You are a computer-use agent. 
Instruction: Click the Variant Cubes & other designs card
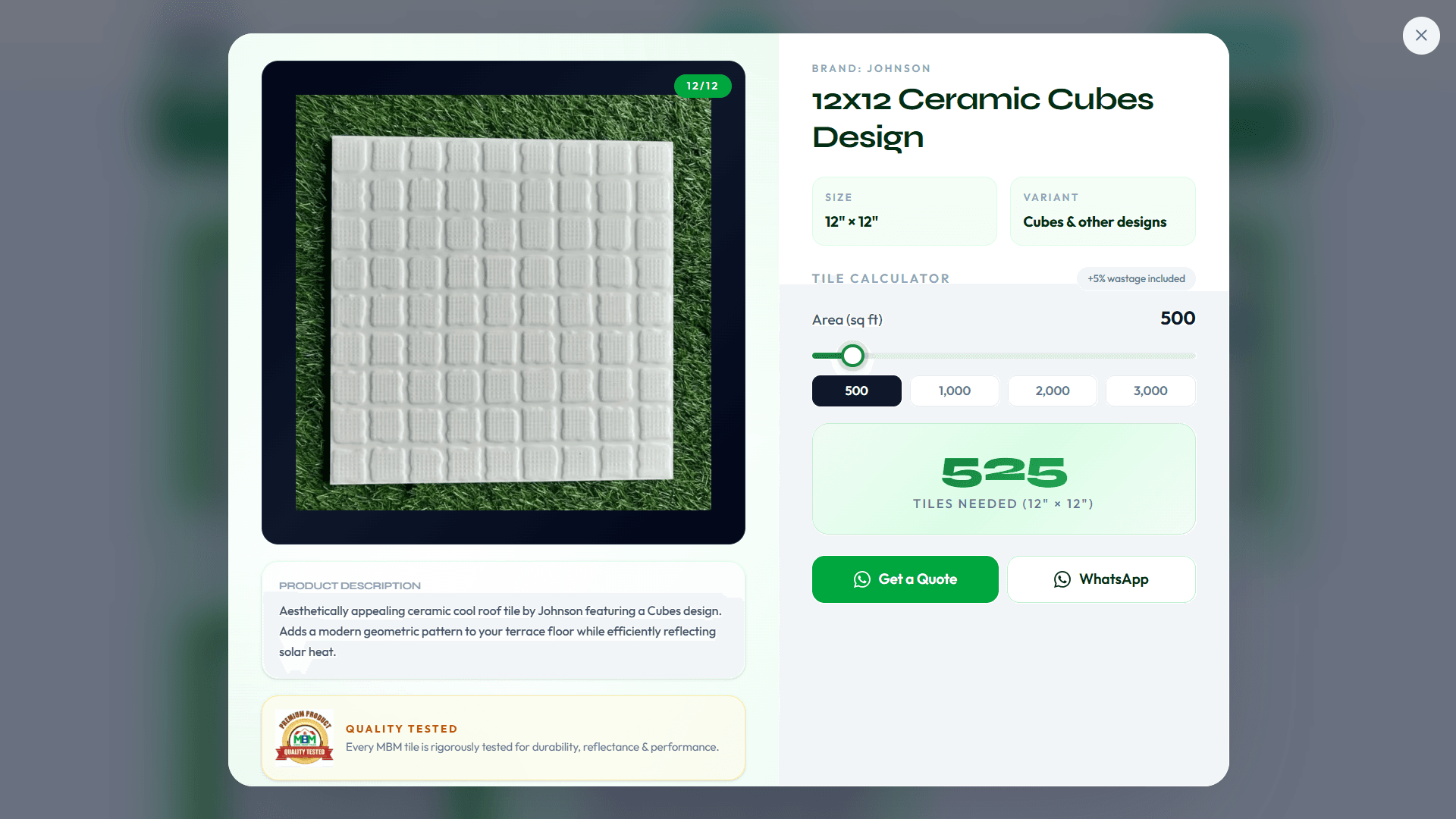(1103, 211)
